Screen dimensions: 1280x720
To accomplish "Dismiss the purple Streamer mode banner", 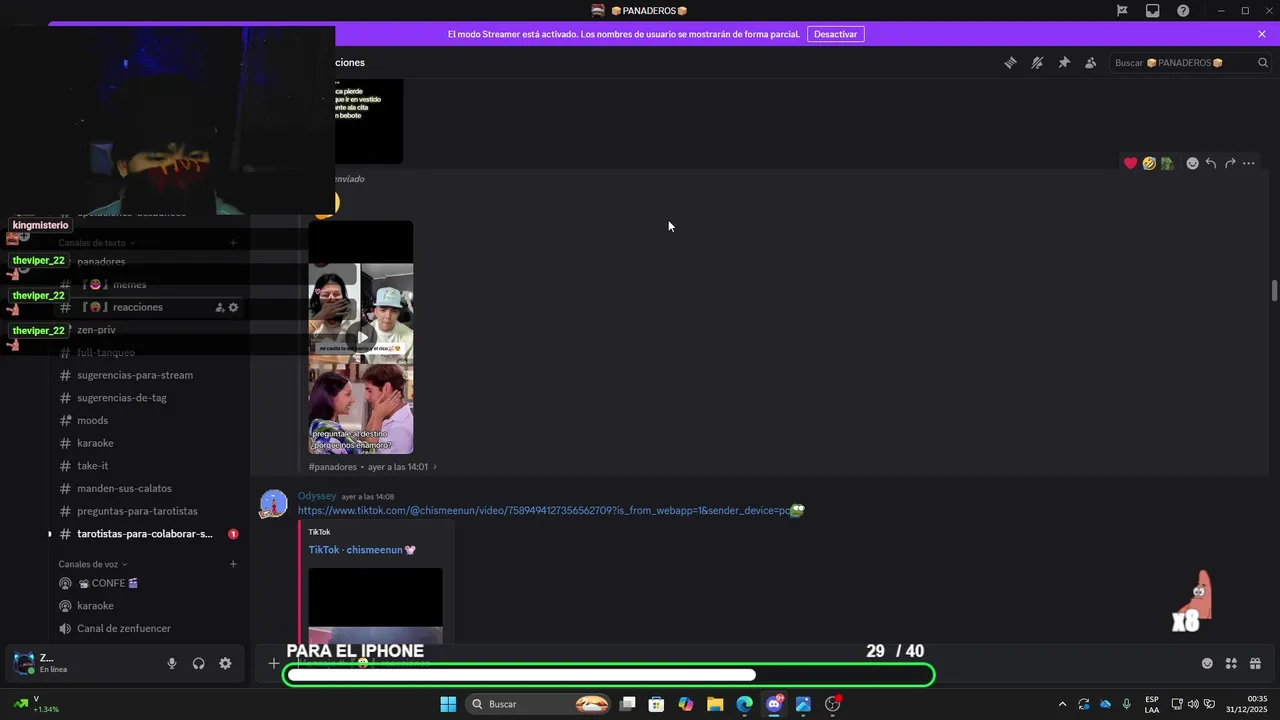I will (x=1262, y=34).
